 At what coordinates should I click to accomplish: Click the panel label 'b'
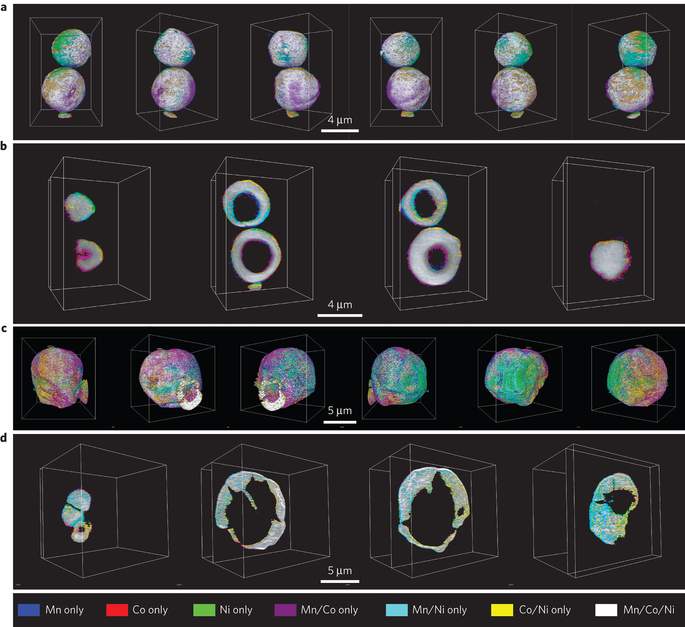(4, 146)
